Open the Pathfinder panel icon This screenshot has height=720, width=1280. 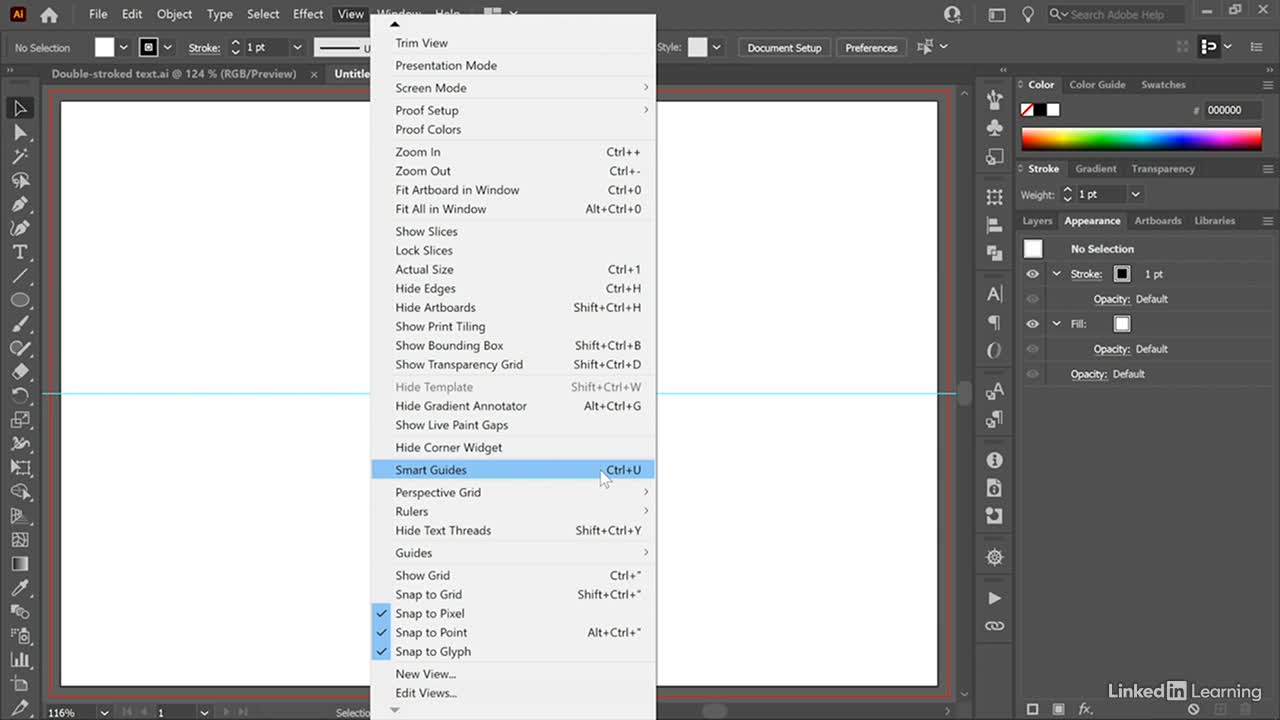coord(994,253)
